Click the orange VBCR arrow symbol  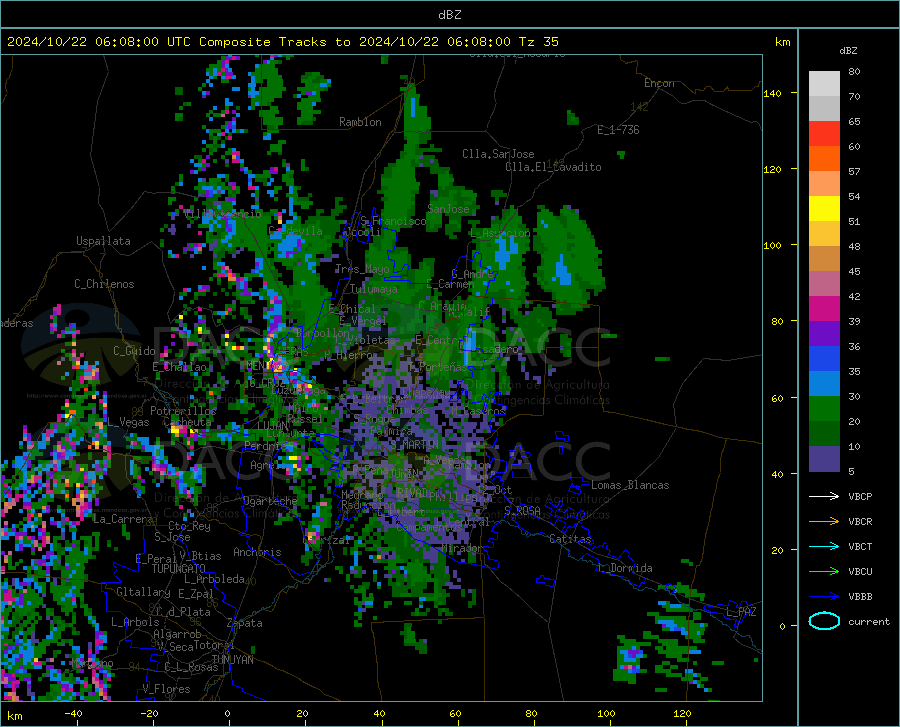tap(824, 522)
